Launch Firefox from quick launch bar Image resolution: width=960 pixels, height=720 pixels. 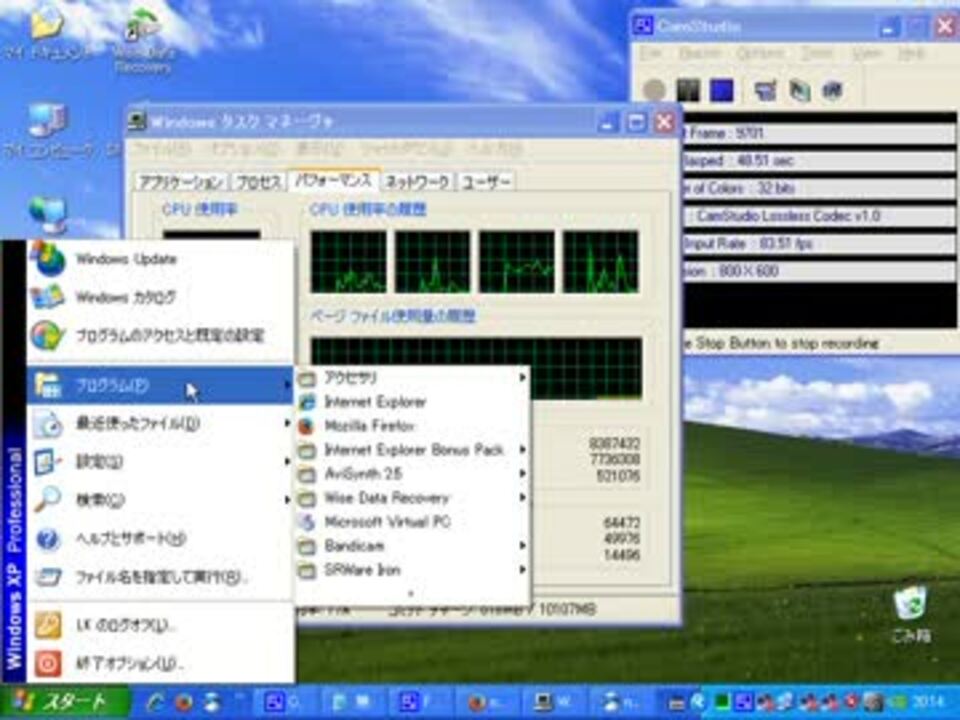point(183,702)
